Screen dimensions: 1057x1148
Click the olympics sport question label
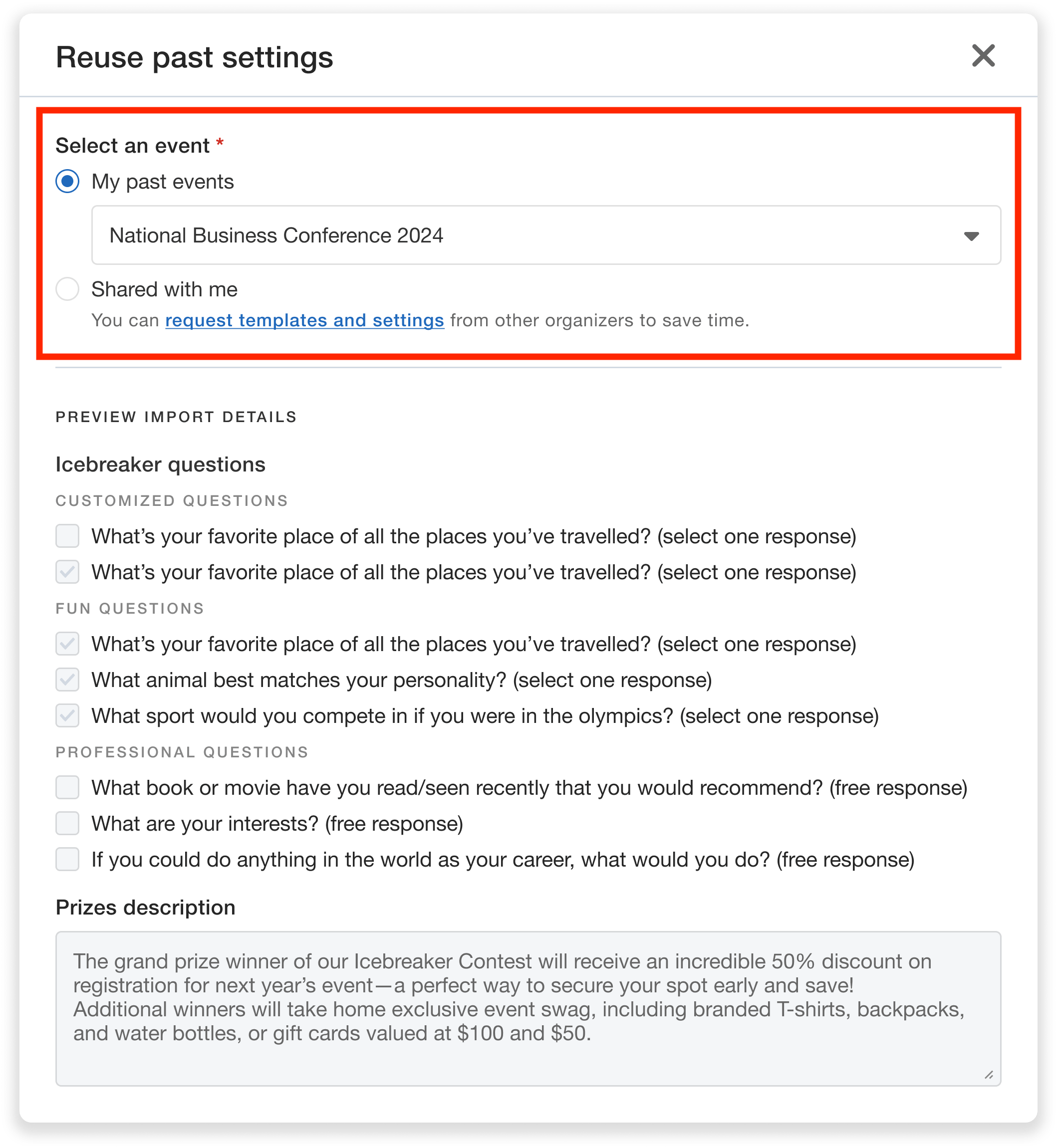point(485,716)
